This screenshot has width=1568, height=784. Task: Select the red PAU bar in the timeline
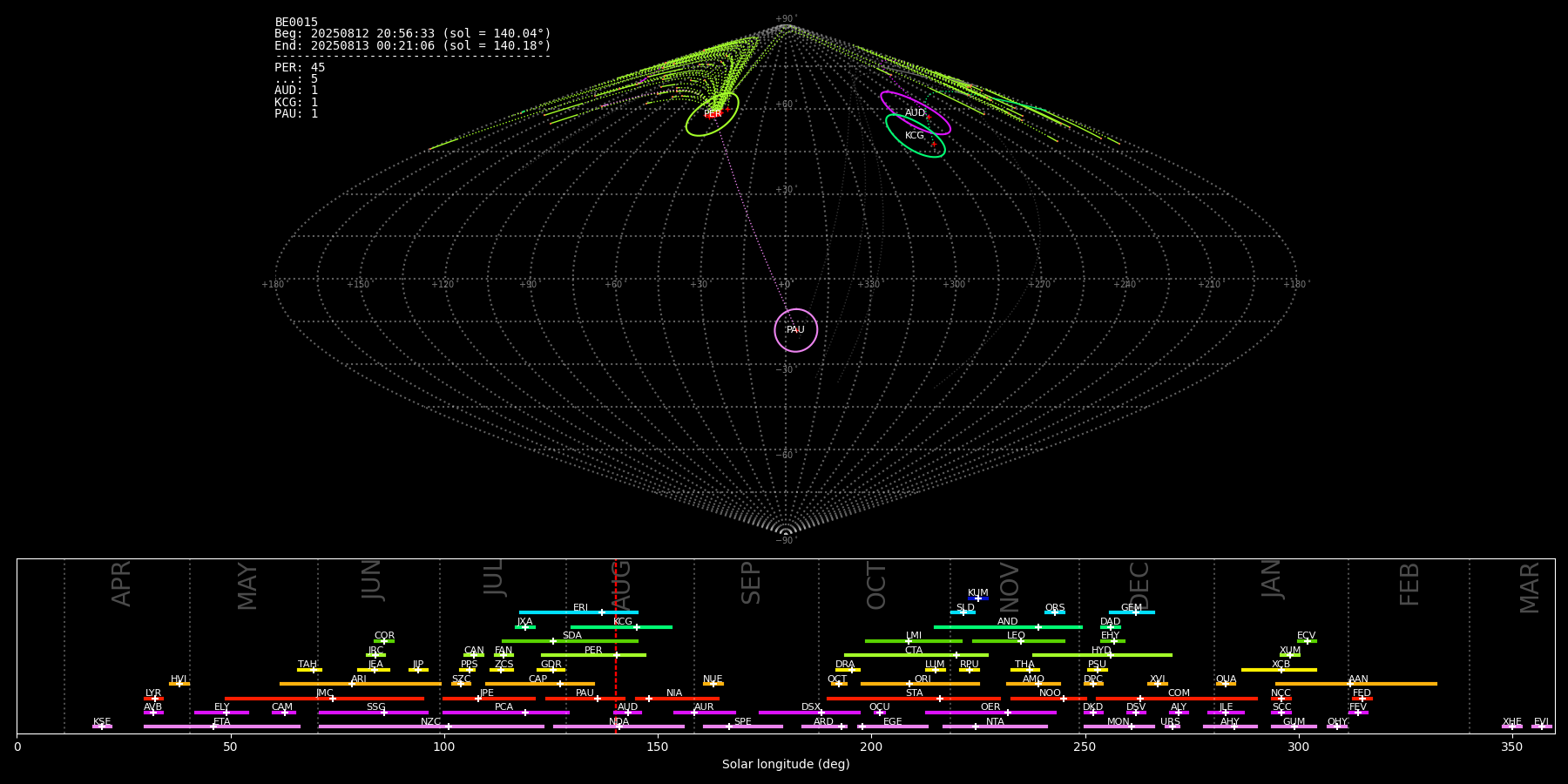(x=585, y=699)
